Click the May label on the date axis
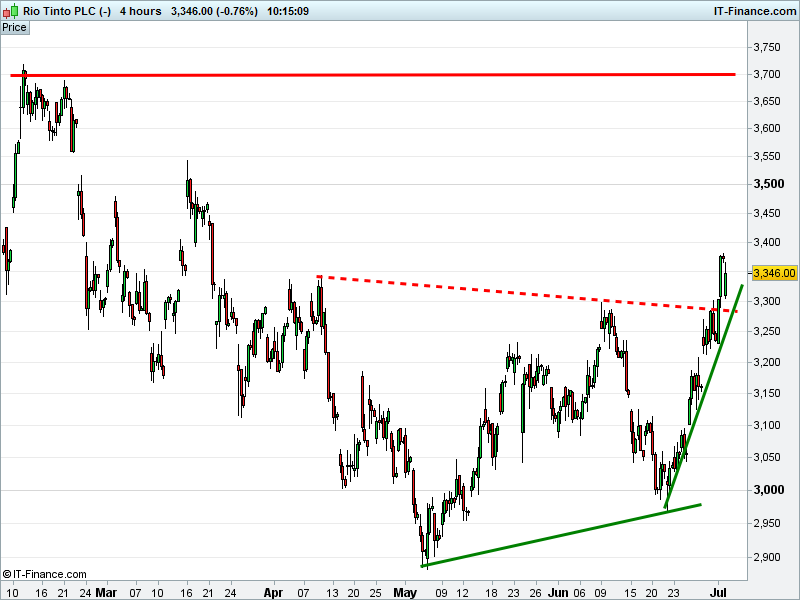This screenshot has width=800, height=600. tap(405, 593)
